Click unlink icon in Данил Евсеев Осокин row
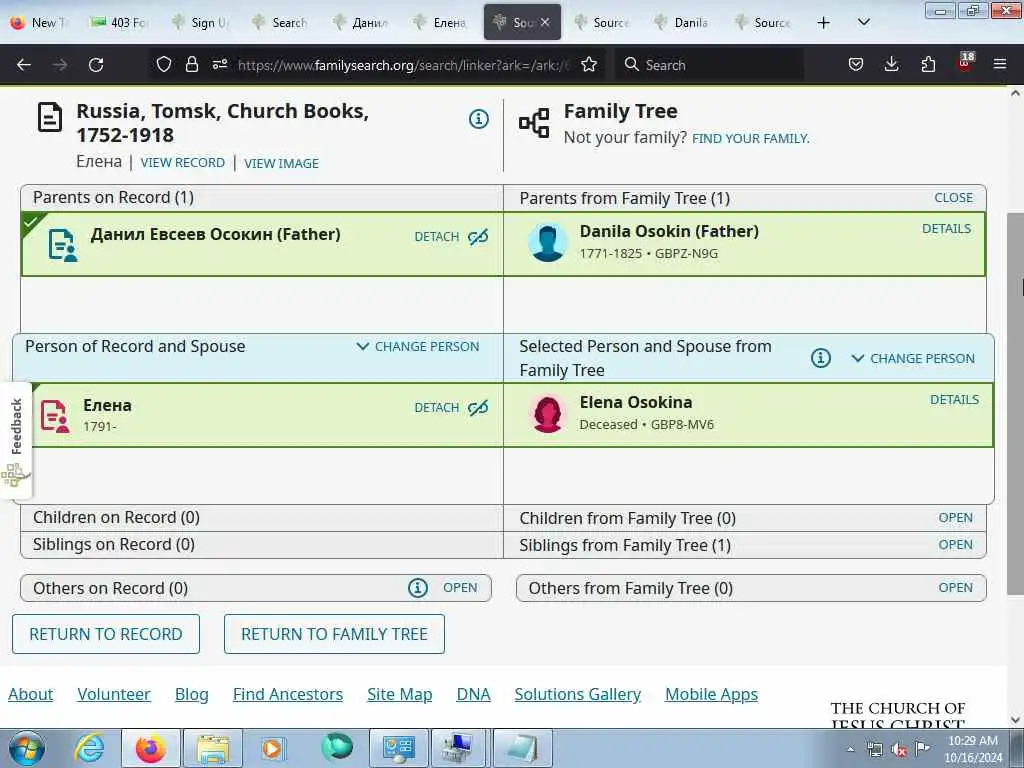This screenshot has height=768, width=1024. point(478,237)
